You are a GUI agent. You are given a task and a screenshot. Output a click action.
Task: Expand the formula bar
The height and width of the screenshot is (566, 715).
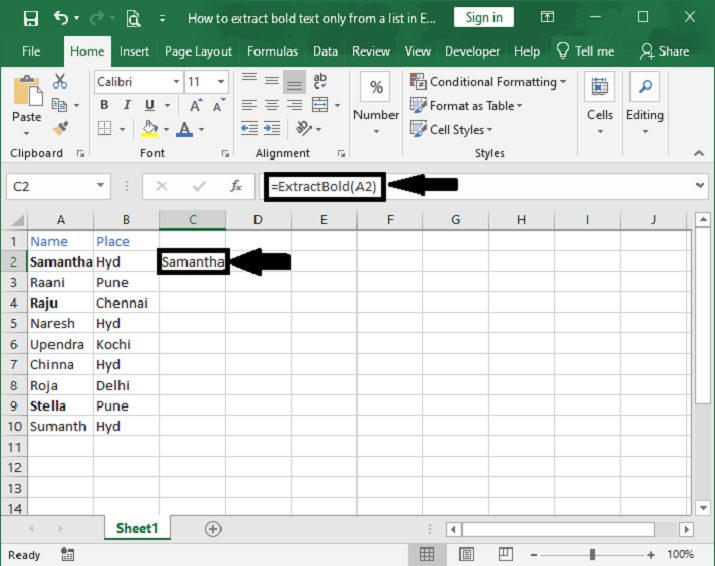[699, 186]
